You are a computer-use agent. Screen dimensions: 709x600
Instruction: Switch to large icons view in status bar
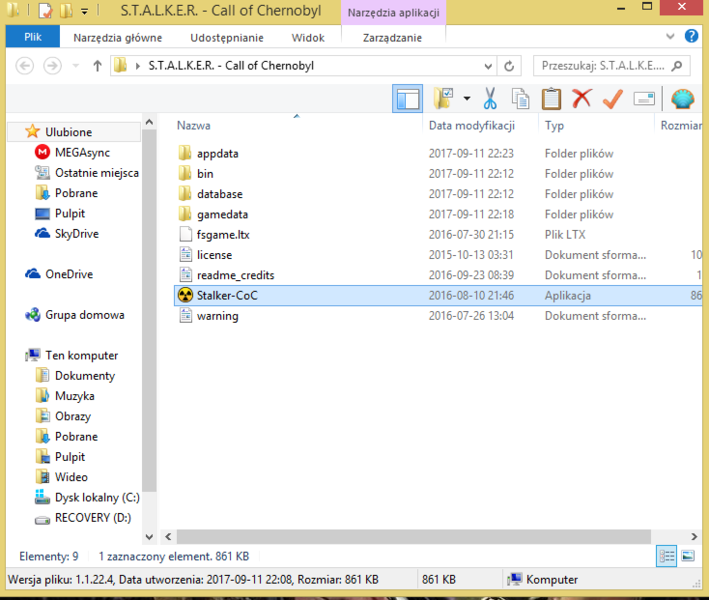[688, 555]
